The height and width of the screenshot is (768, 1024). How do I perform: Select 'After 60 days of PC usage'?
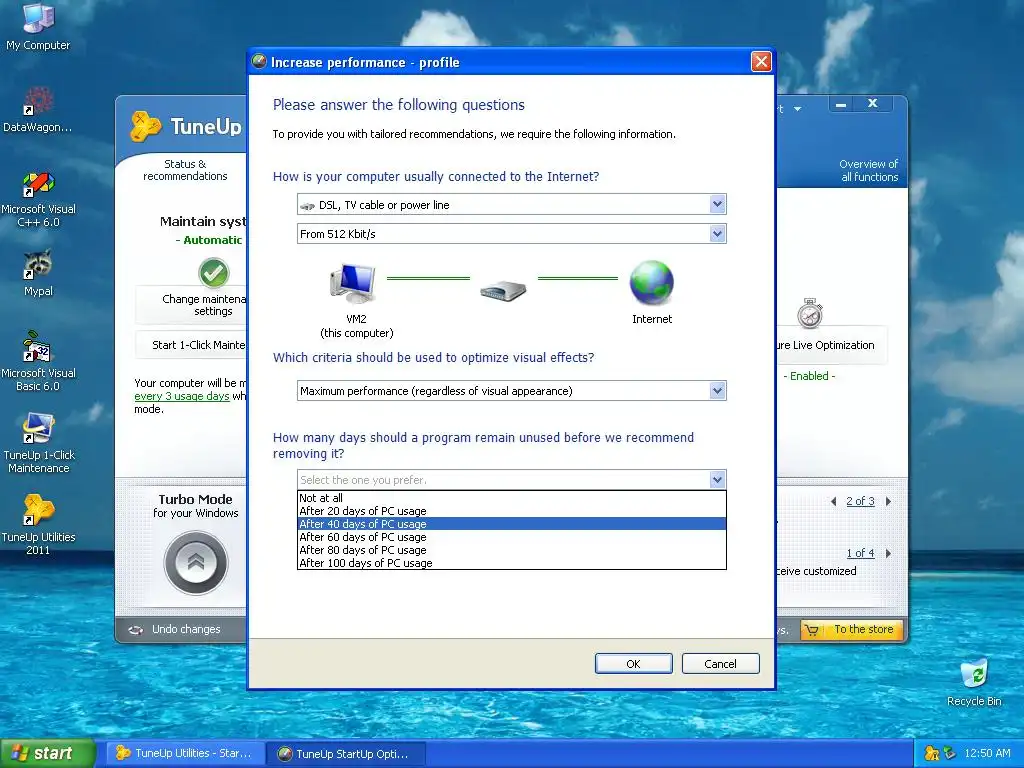pos(511,537)
